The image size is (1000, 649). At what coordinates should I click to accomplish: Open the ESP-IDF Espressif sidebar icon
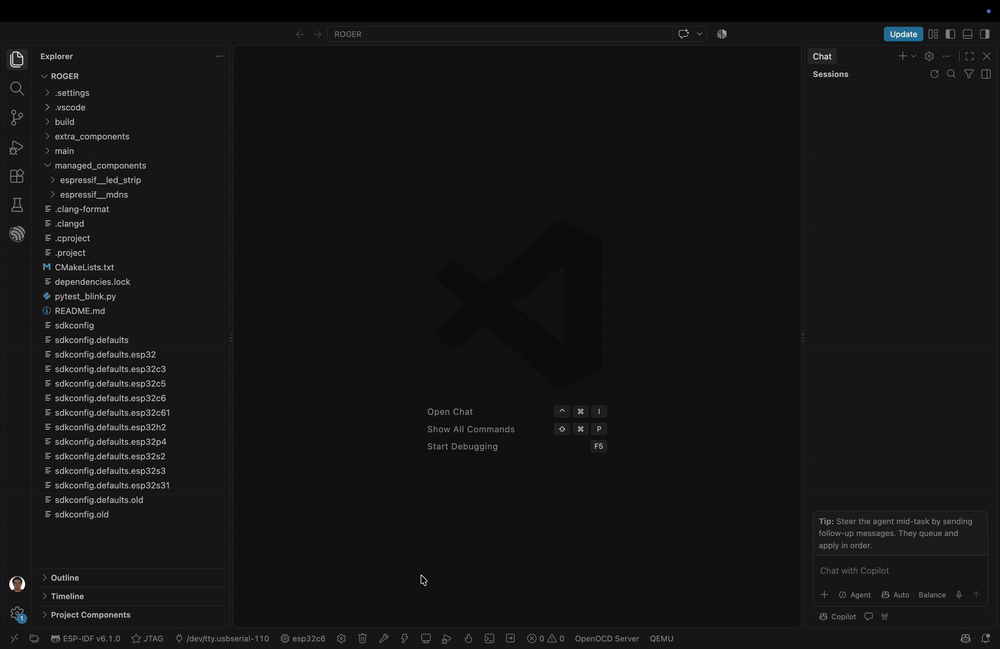tap(17, 234)
